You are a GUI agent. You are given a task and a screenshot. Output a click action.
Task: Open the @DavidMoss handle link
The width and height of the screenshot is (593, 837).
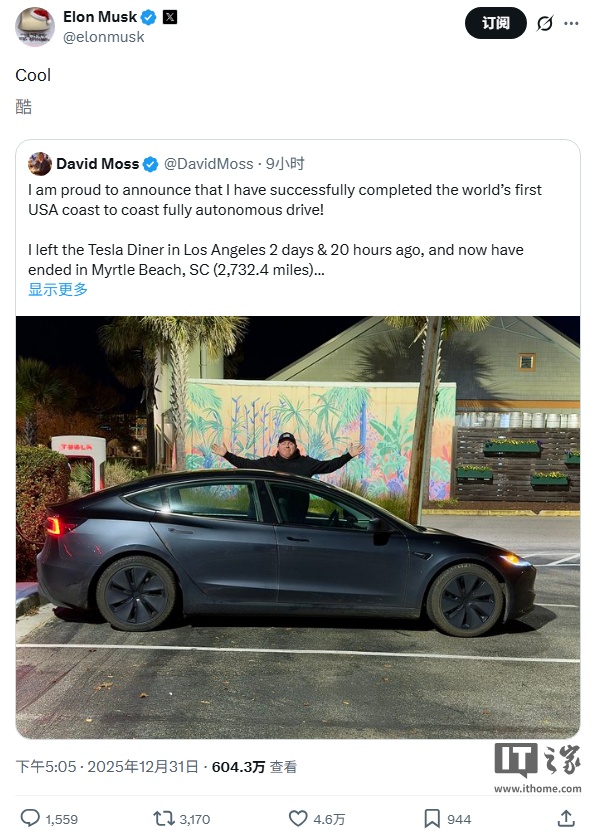pos(209,164)
